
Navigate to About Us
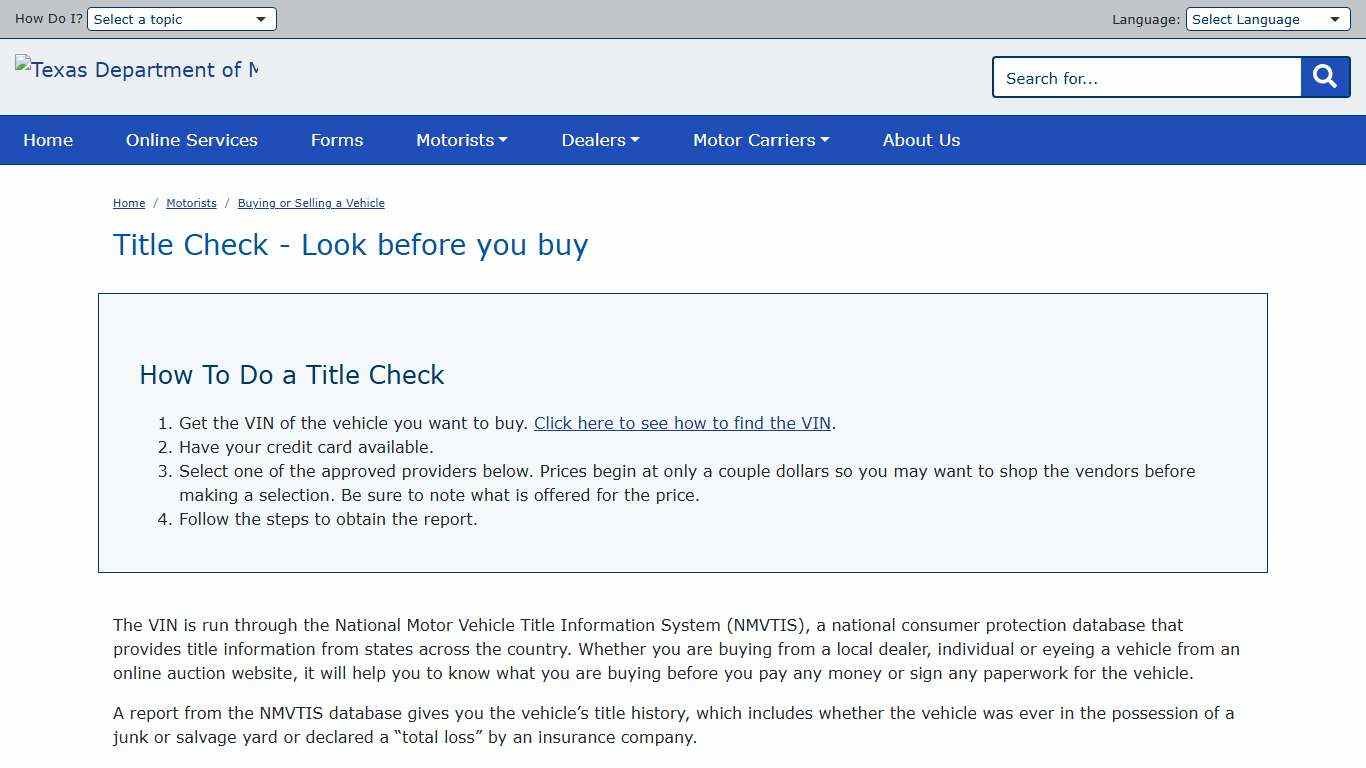pyautogui.click(x=920, y=140)
